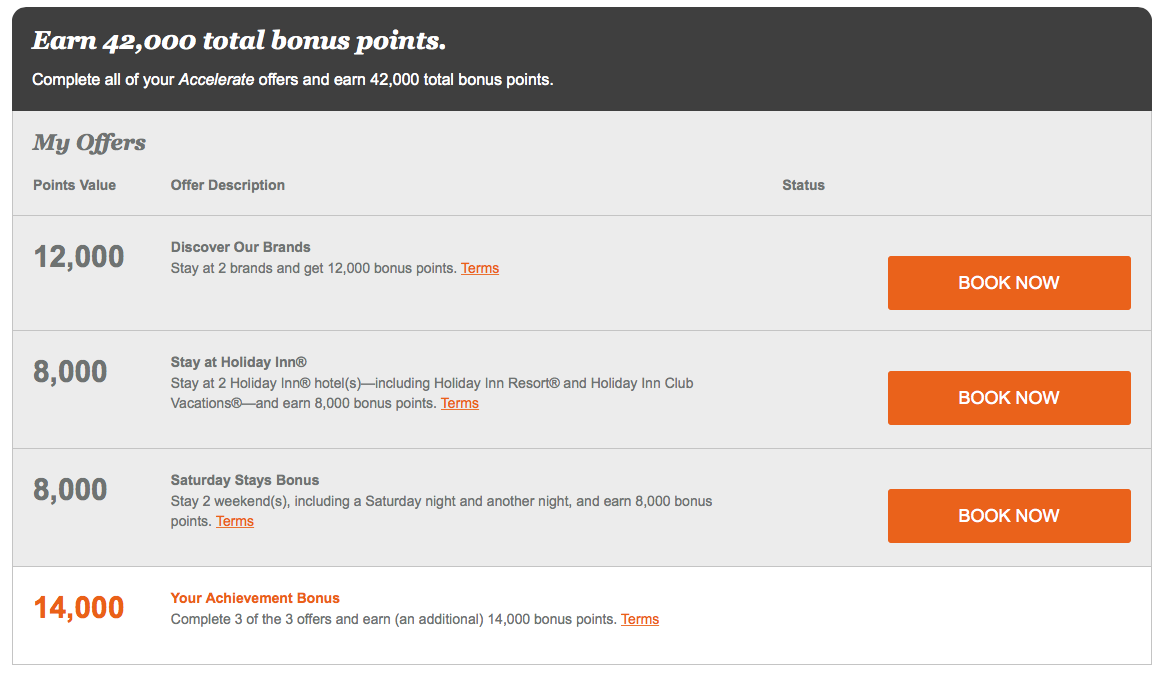The width and height of the screenshot is (1165, 675).
Task: Click the orange 14,000 points value
Action: [x=79, y=608]
